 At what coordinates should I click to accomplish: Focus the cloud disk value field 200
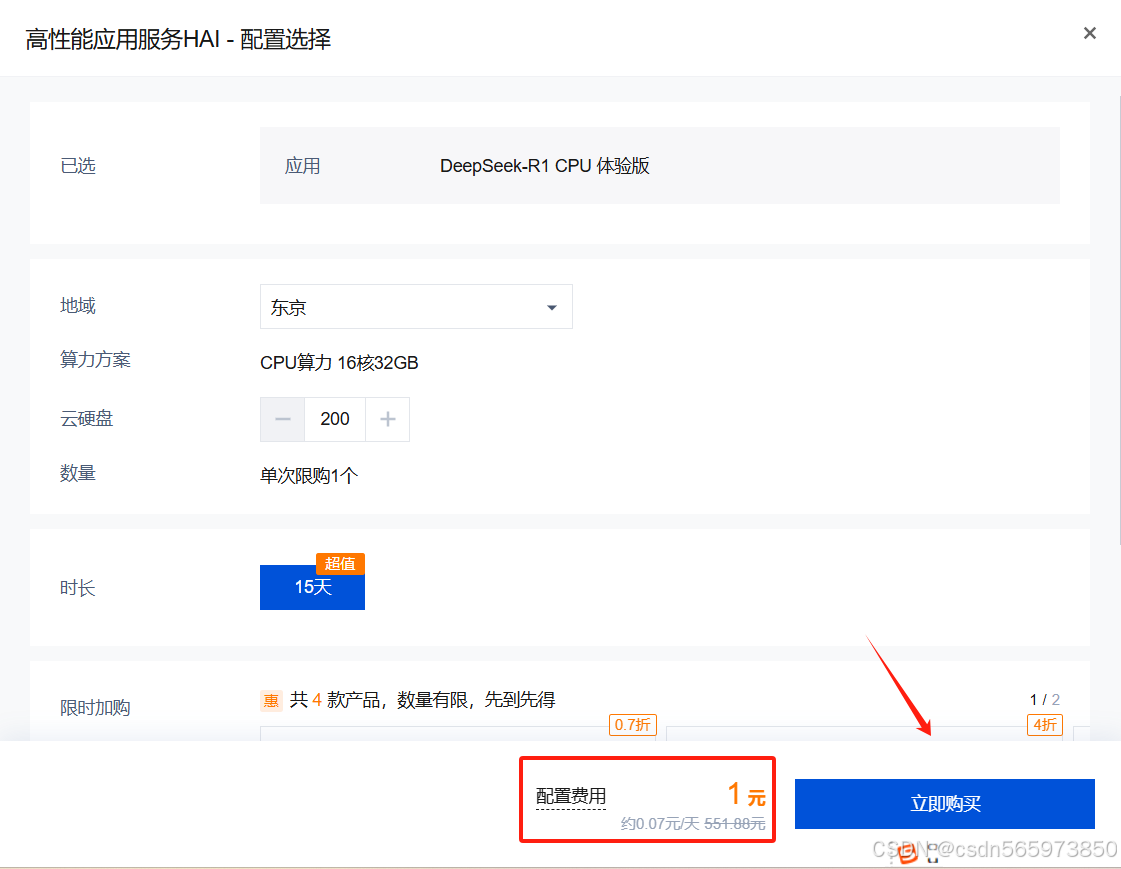click(335, 419)
